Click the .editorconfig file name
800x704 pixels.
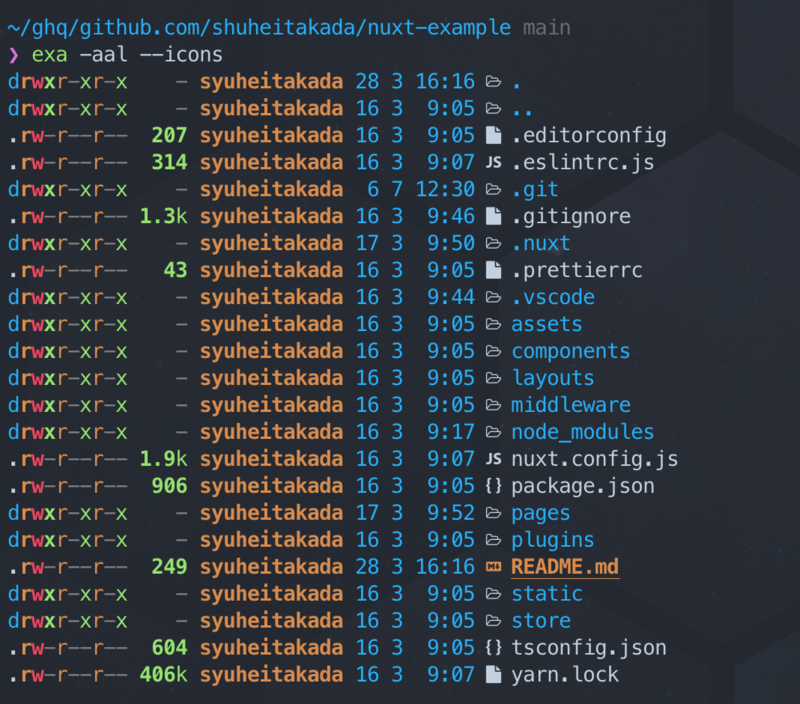pos(589,136)
